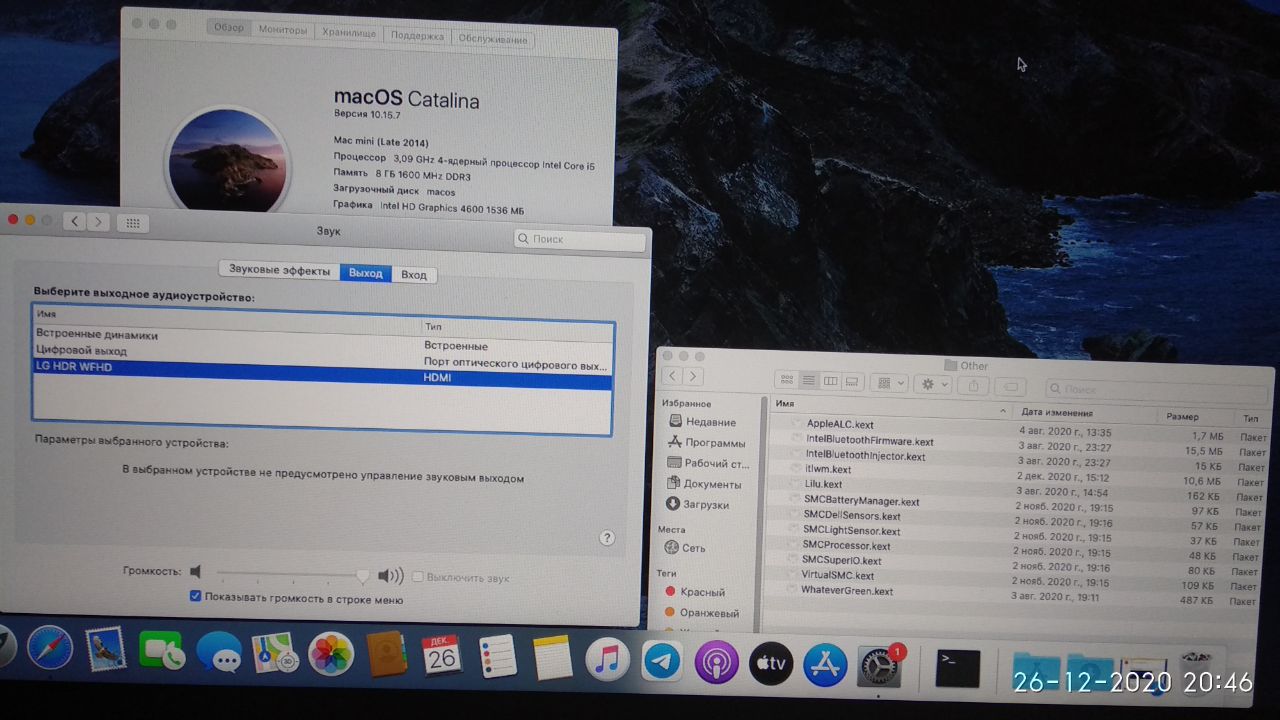The width and height of the screenshot is (1280, 720).
Task: Open the Поддержка tab in About This Mac
Action: (x=417, y=36)
